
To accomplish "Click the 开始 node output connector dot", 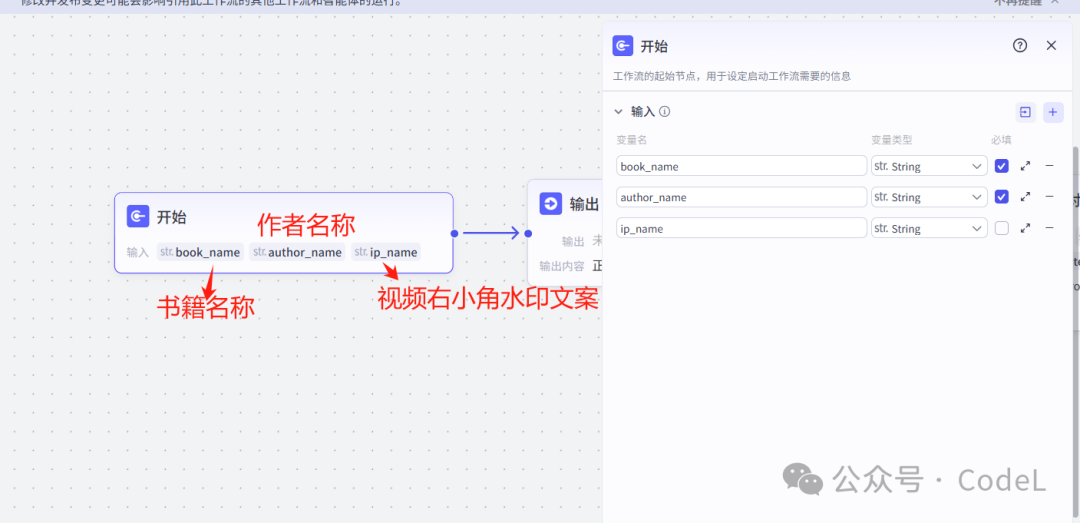I will pyautogui.click(x=454, y=233).
